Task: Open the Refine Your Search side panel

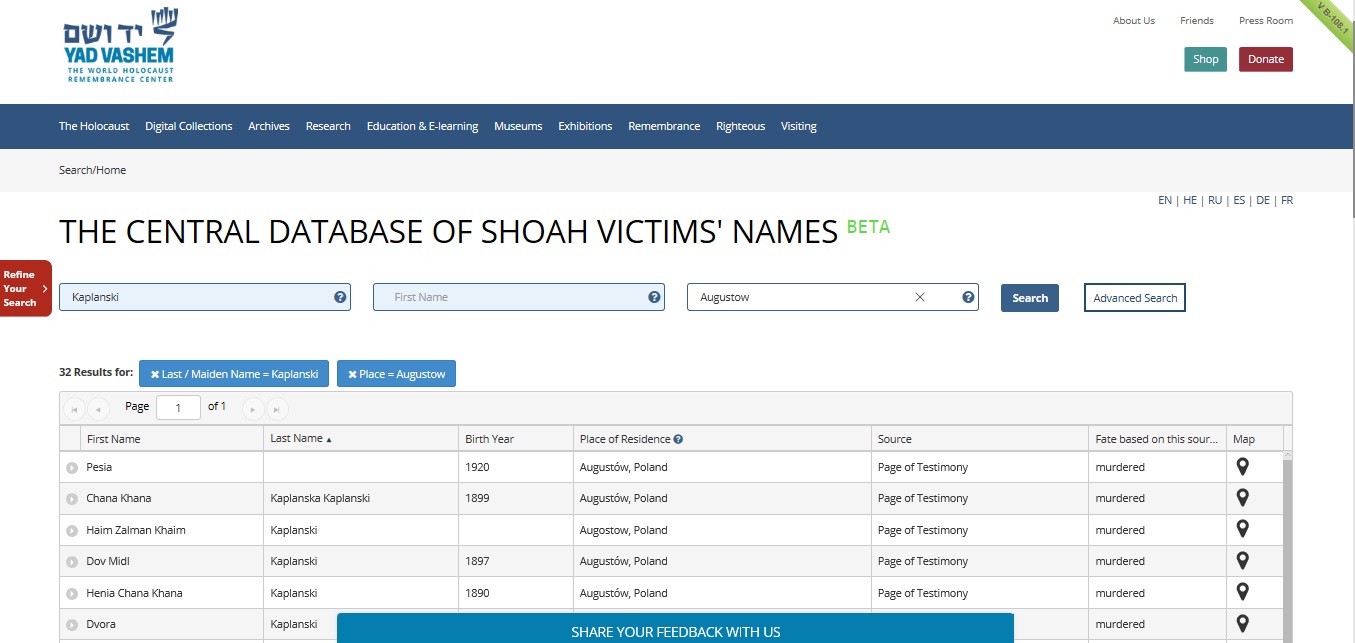Action: click(25, 288)
